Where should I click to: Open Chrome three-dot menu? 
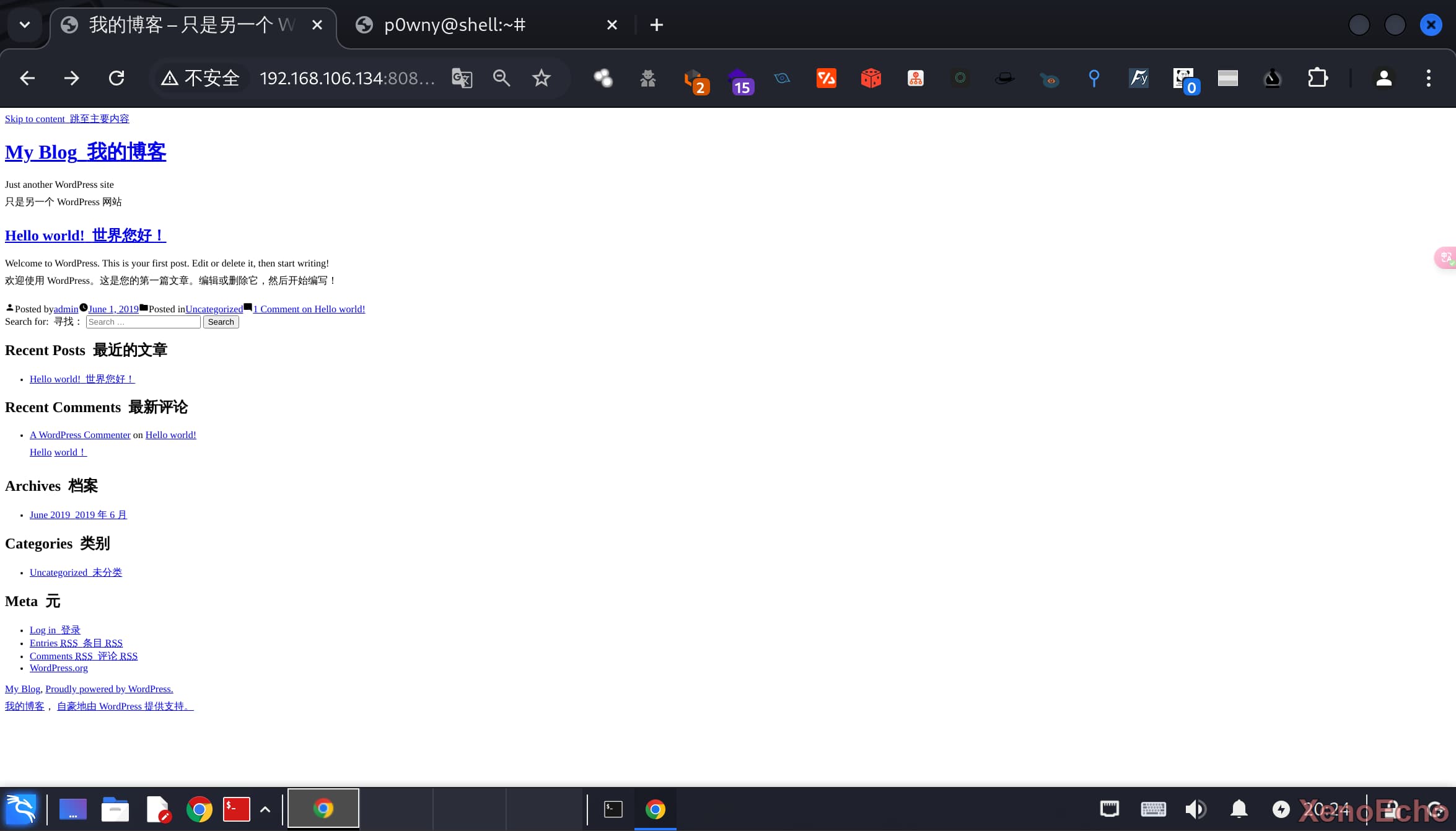point(1429,78)
